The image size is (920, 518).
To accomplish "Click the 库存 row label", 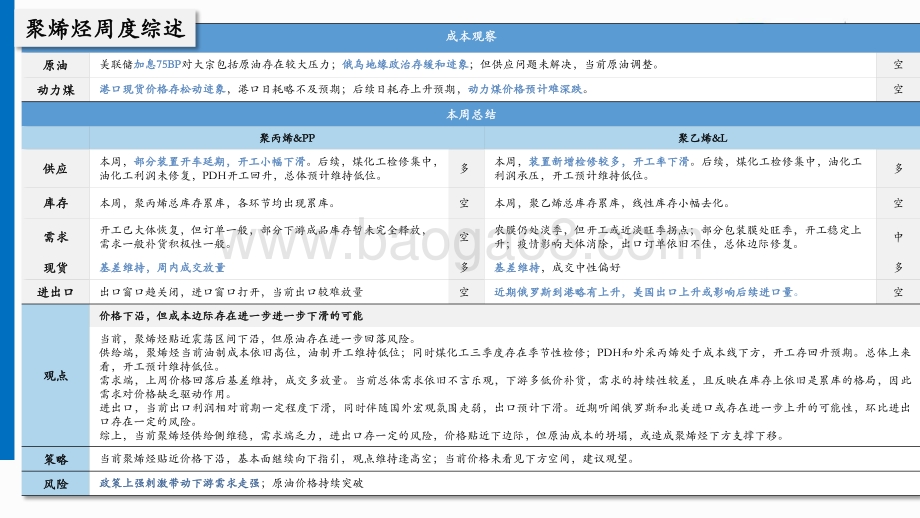I will tap(55, 204).
